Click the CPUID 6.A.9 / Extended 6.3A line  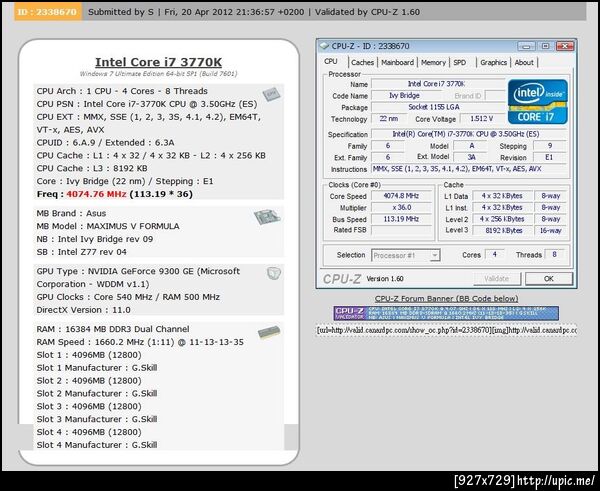pos(105,143)
